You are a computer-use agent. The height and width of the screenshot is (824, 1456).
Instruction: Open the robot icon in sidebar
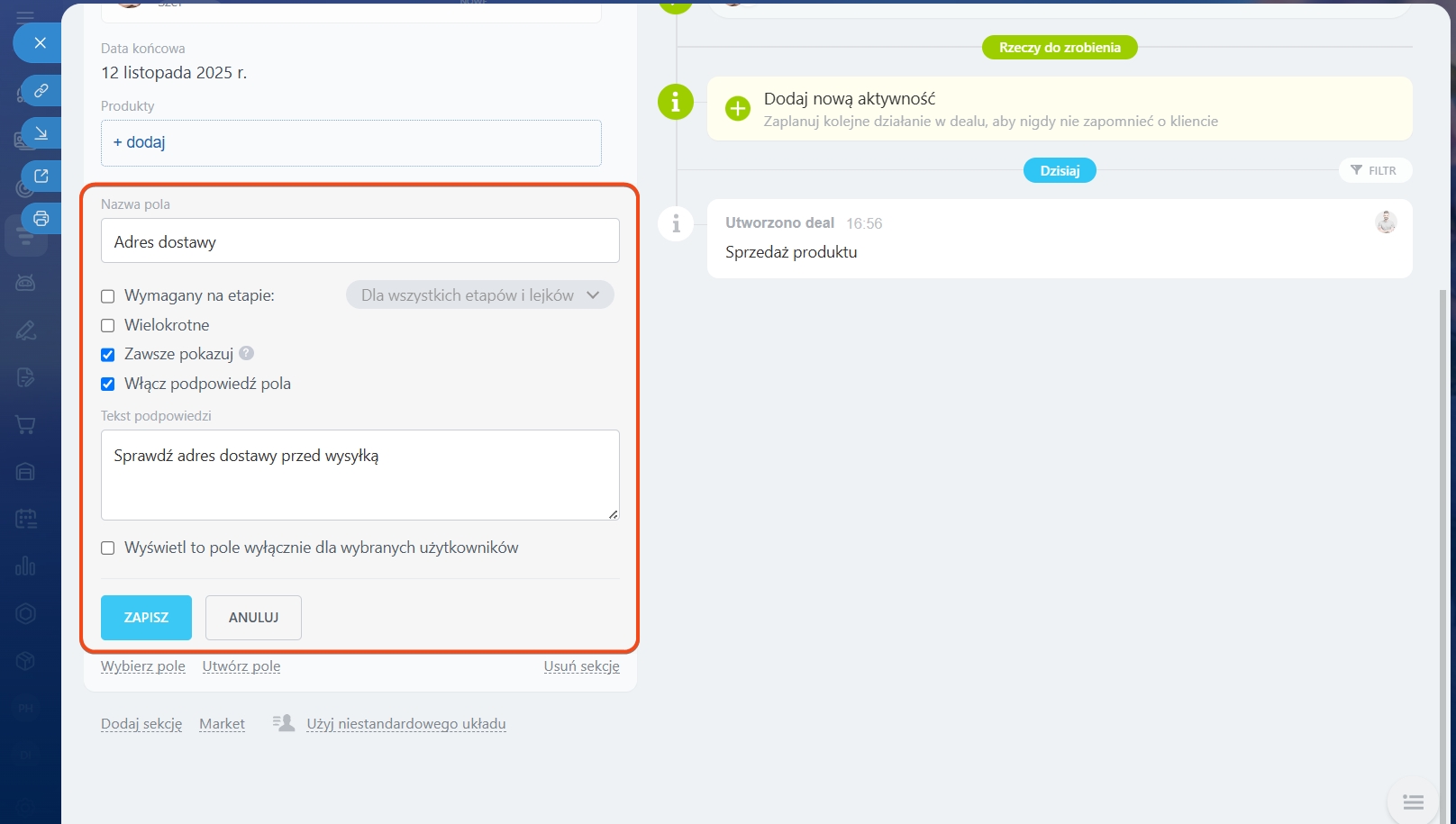pos(25,283)
